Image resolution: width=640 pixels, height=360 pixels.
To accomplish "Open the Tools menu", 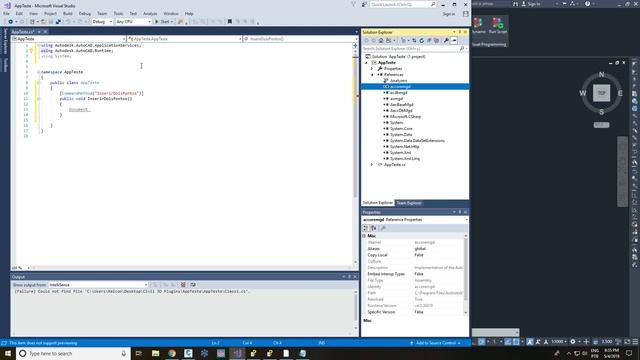I will click(x=118, y=13).
